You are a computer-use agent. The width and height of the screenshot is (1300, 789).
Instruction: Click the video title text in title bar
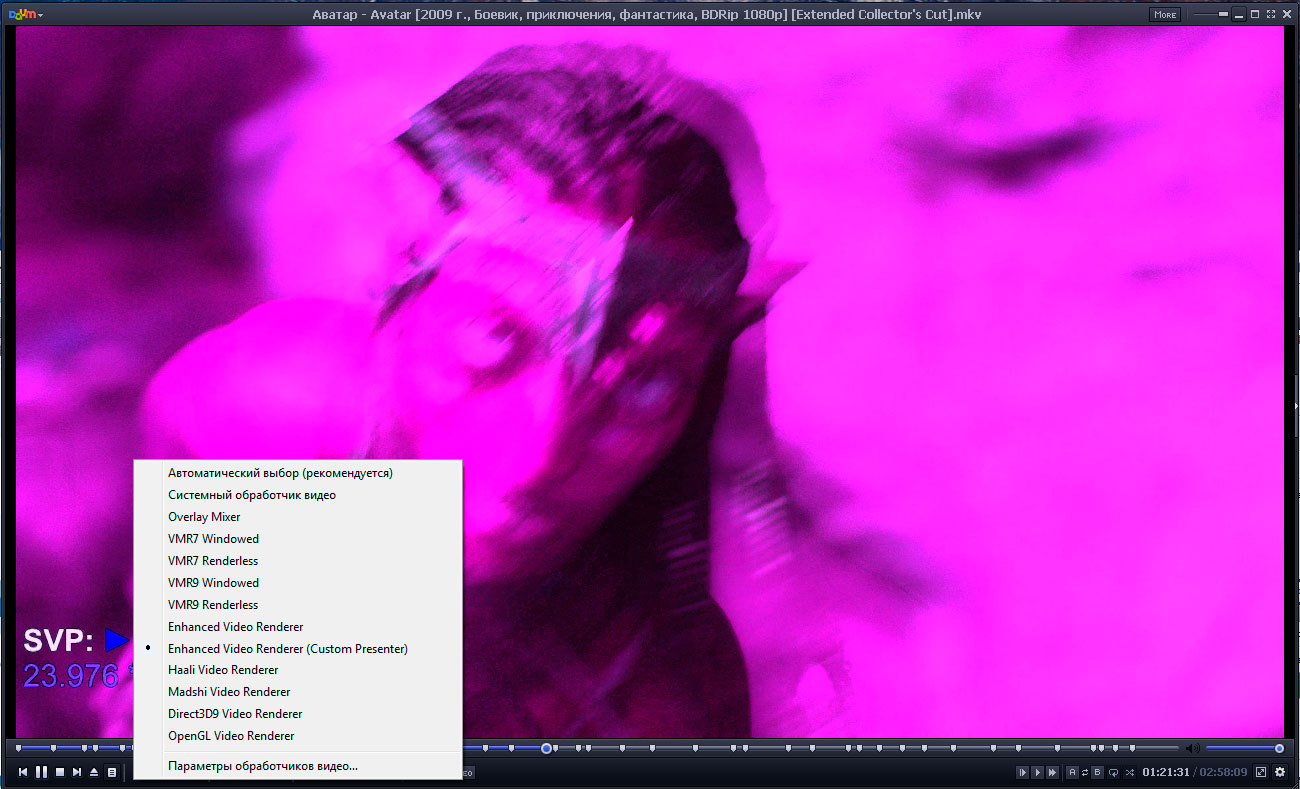(649, 14)
